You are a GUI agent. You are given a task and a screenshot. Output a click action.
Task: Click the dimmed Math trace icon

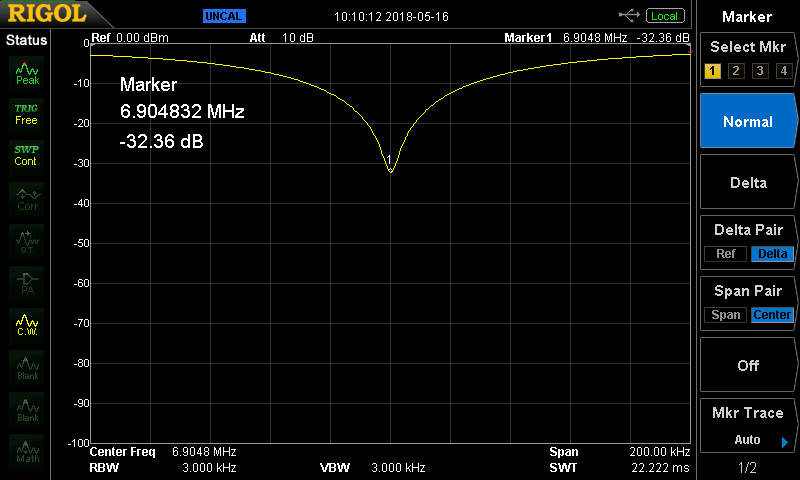28,452
